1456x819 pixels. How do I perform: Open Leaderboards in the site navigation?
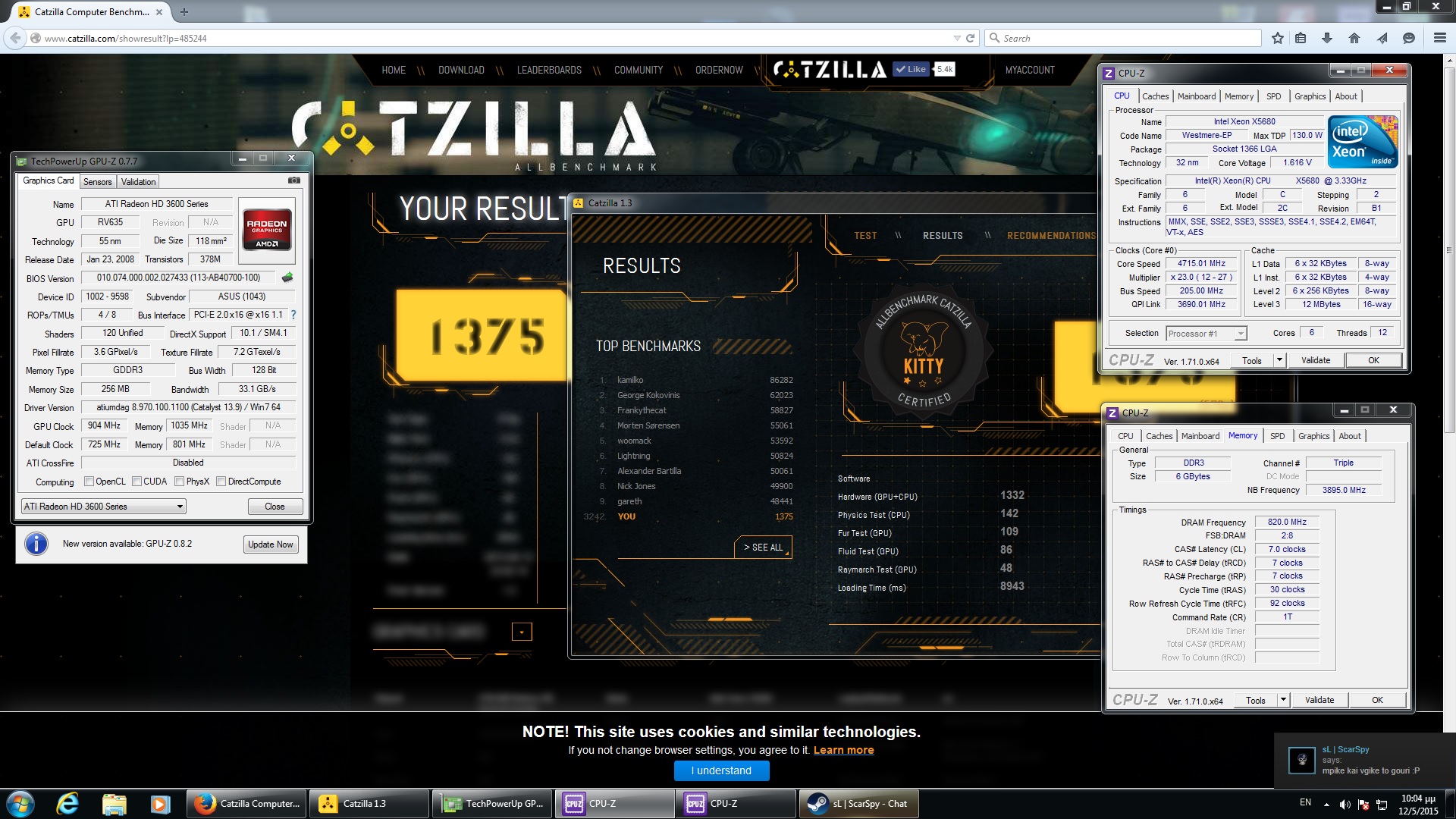[x=549, y=70]
